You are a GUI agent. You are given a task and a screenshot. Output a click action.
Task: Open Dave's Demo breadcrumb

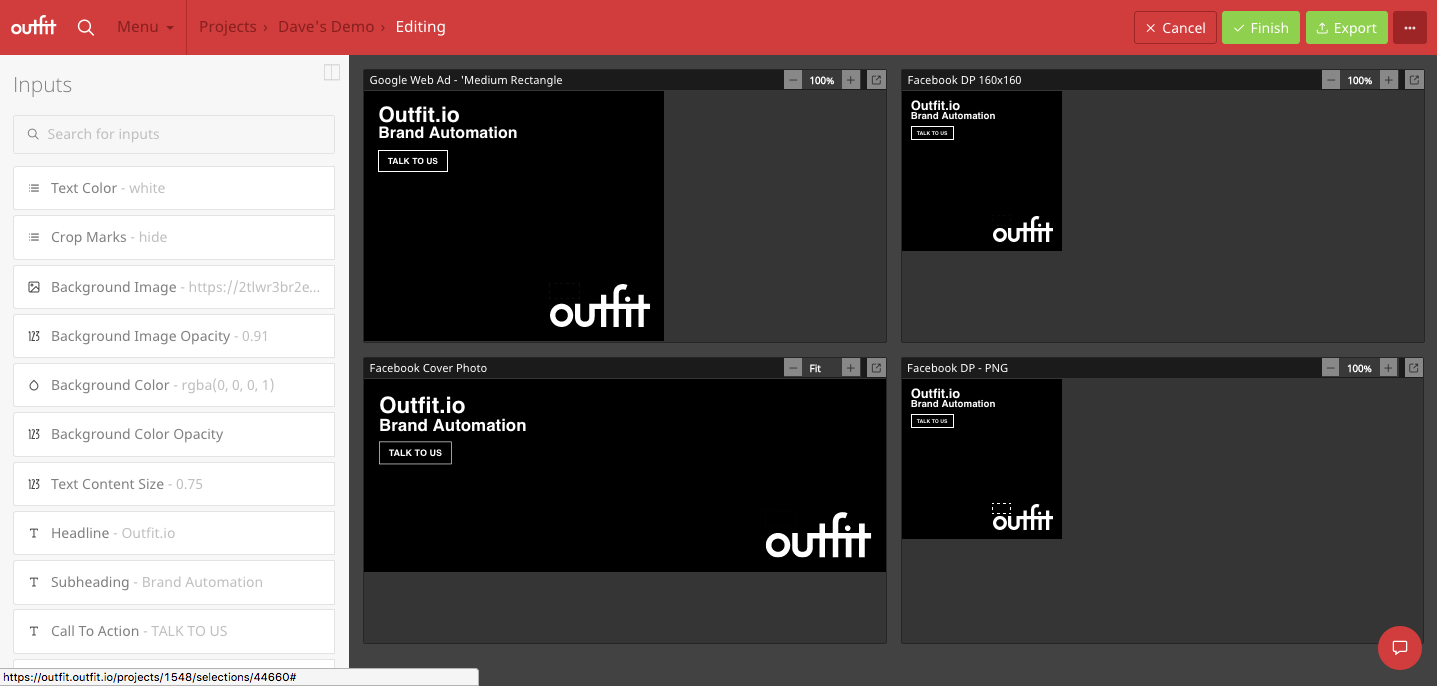326,27
